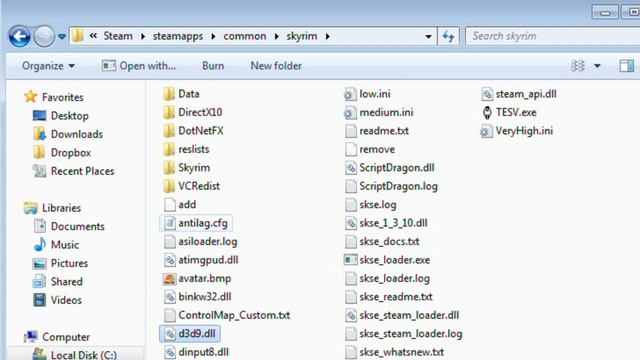Select the DotNetFX folder icon
Viewport: 640px width, 360px height.
pos(169,131)
